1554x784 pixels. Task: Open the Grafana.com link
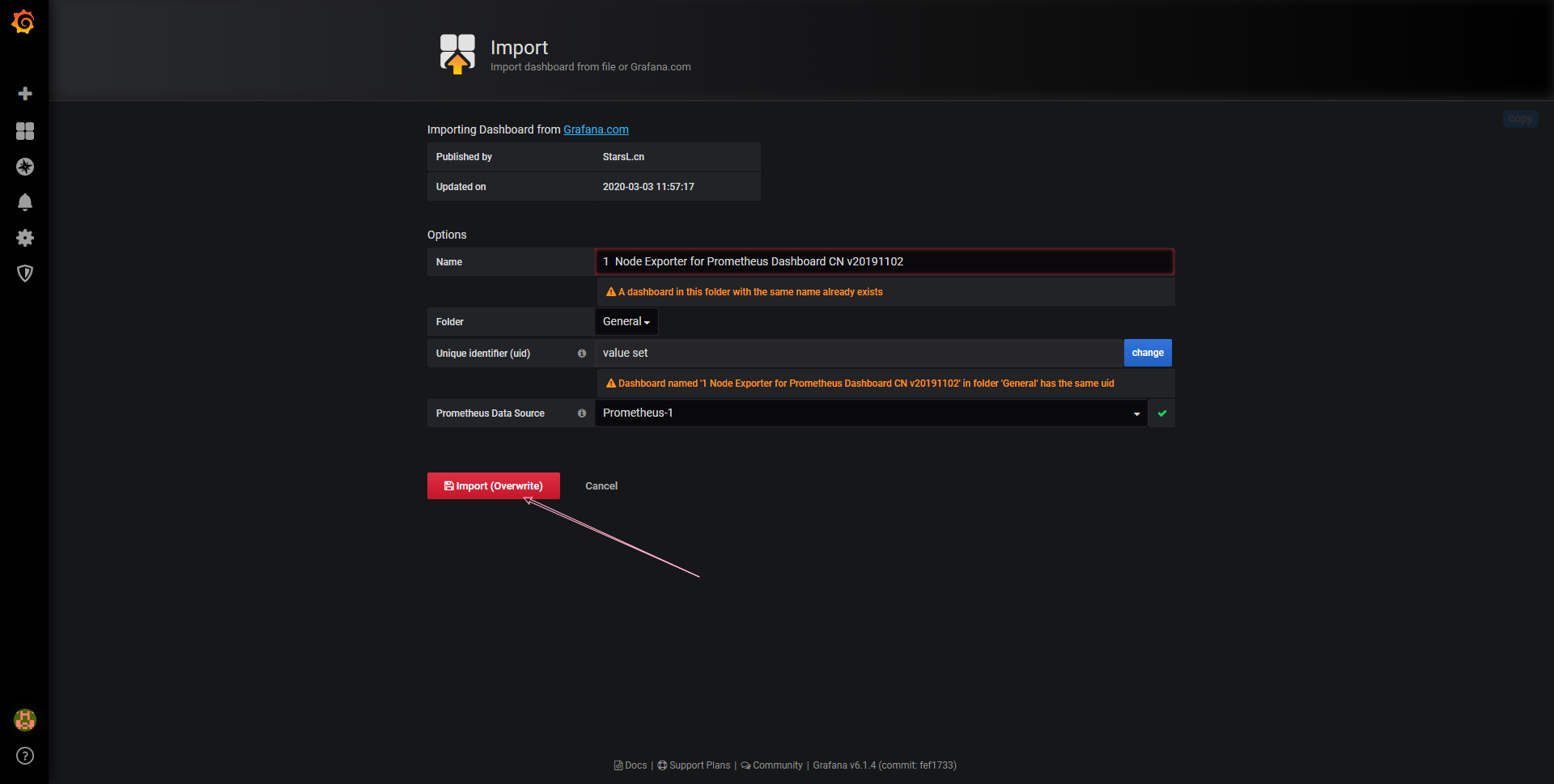click(x=596, y=129)
